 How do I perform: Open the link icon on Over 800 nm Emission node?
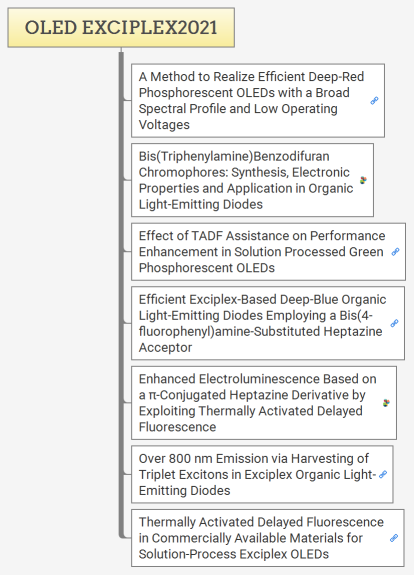coord(383,474)
